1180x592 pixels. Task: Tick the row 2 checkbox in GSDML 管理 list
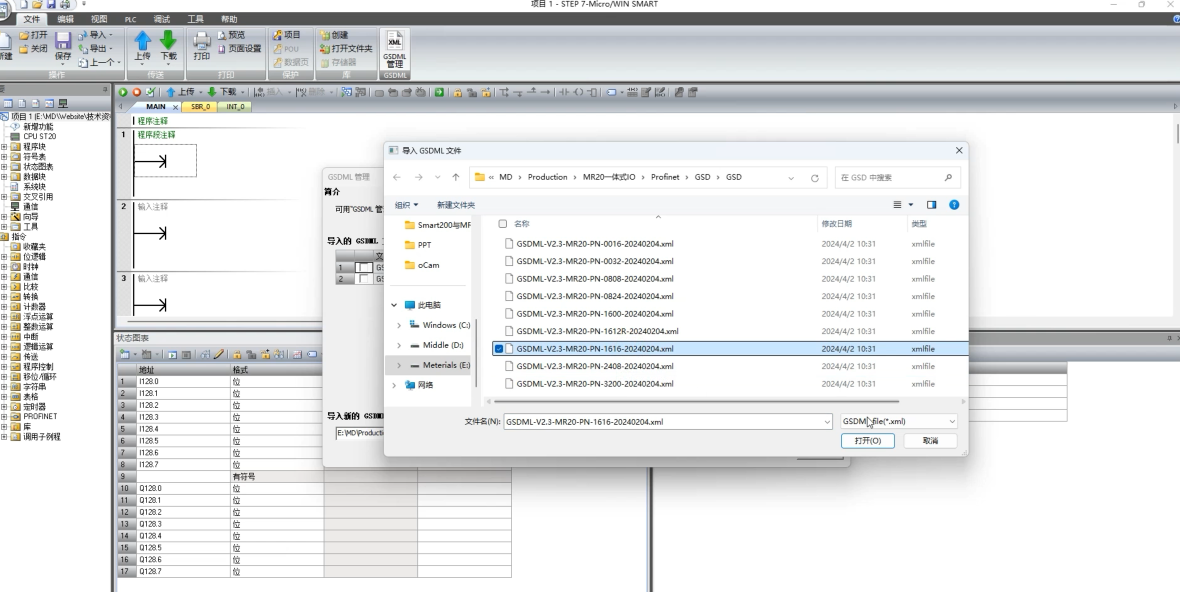pyautogui.click(x=364, y=279)
